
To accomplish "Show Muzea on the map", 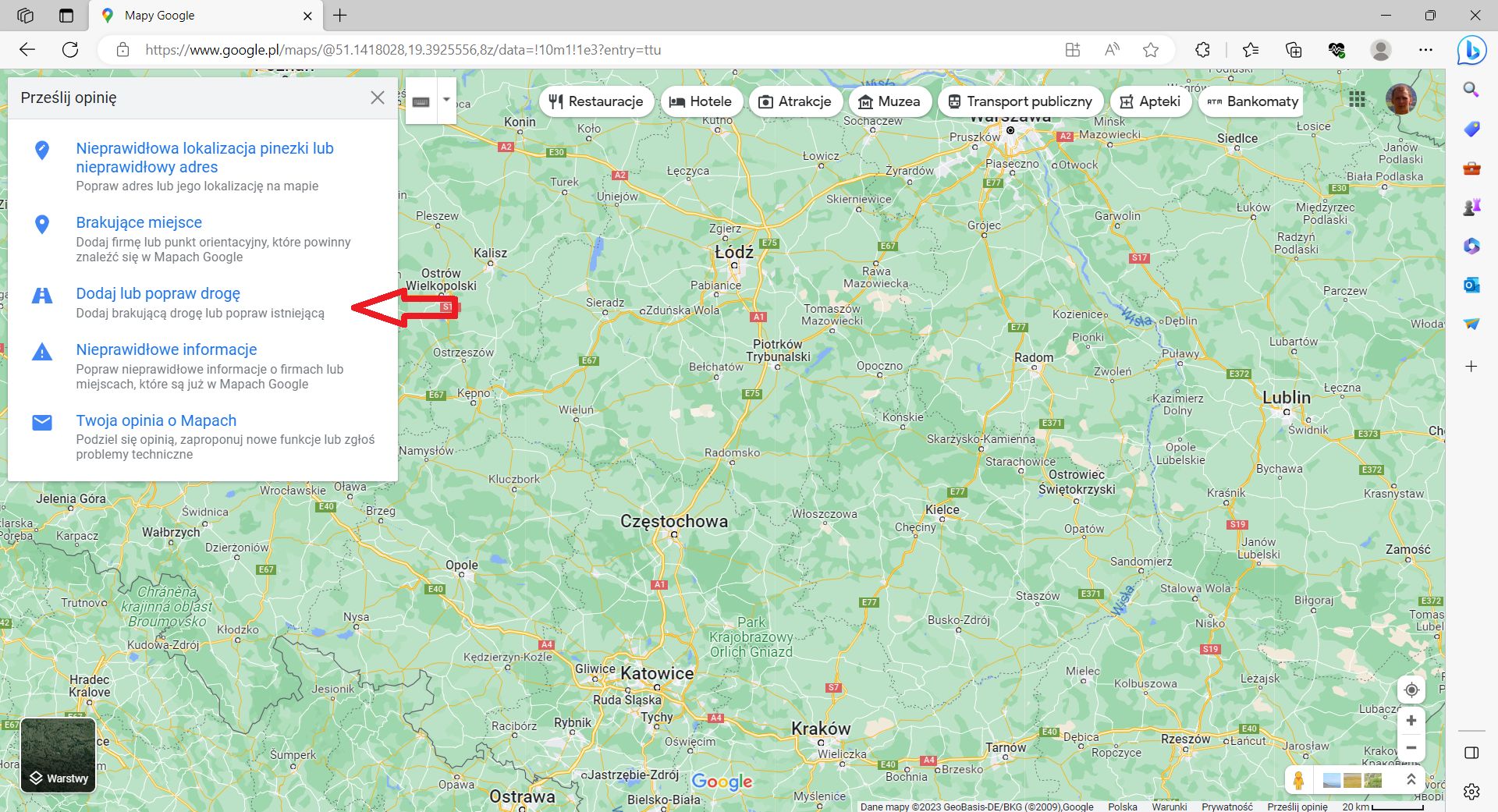I will tap(865, 101).
